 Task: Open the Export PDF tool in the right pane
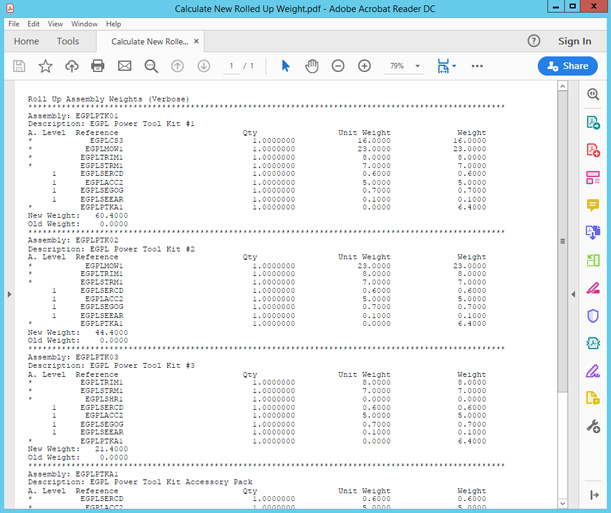(593, 122)
